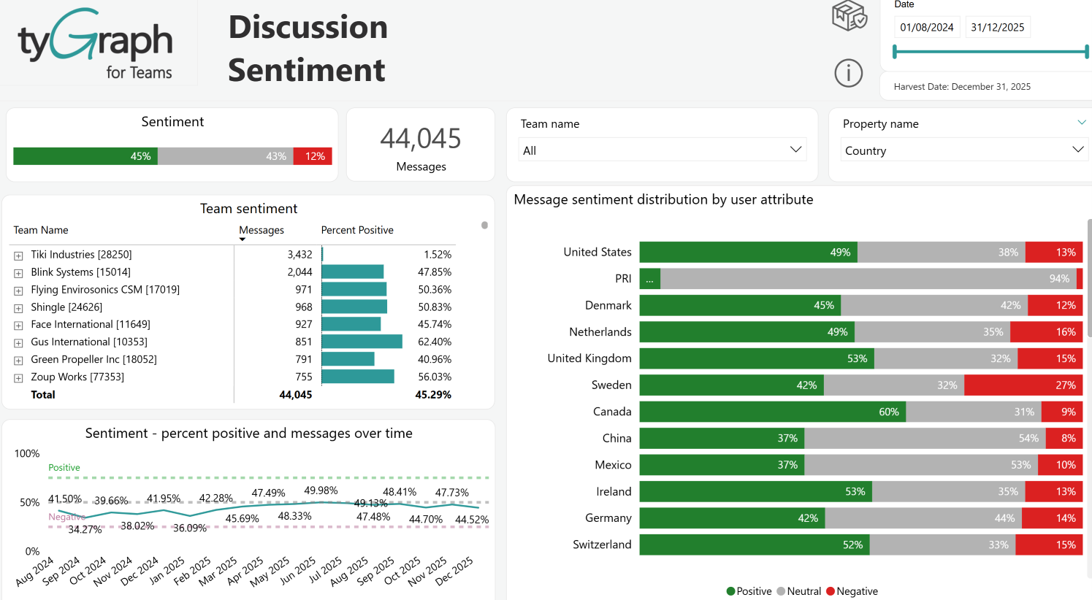Expand the Face International [11649] row

click(x=19, y=325)
